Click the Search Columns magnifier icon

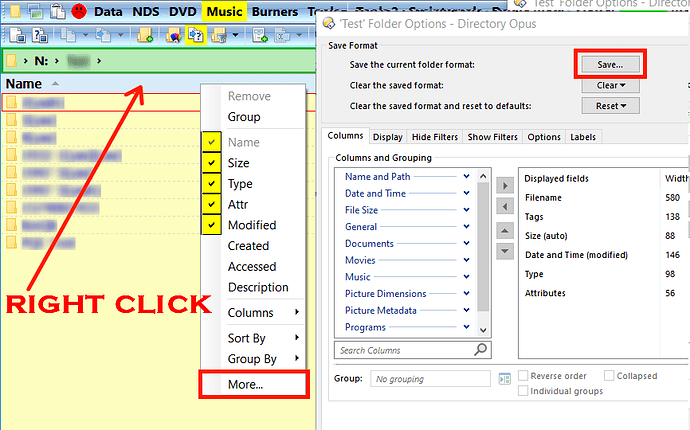click(481, 349)
